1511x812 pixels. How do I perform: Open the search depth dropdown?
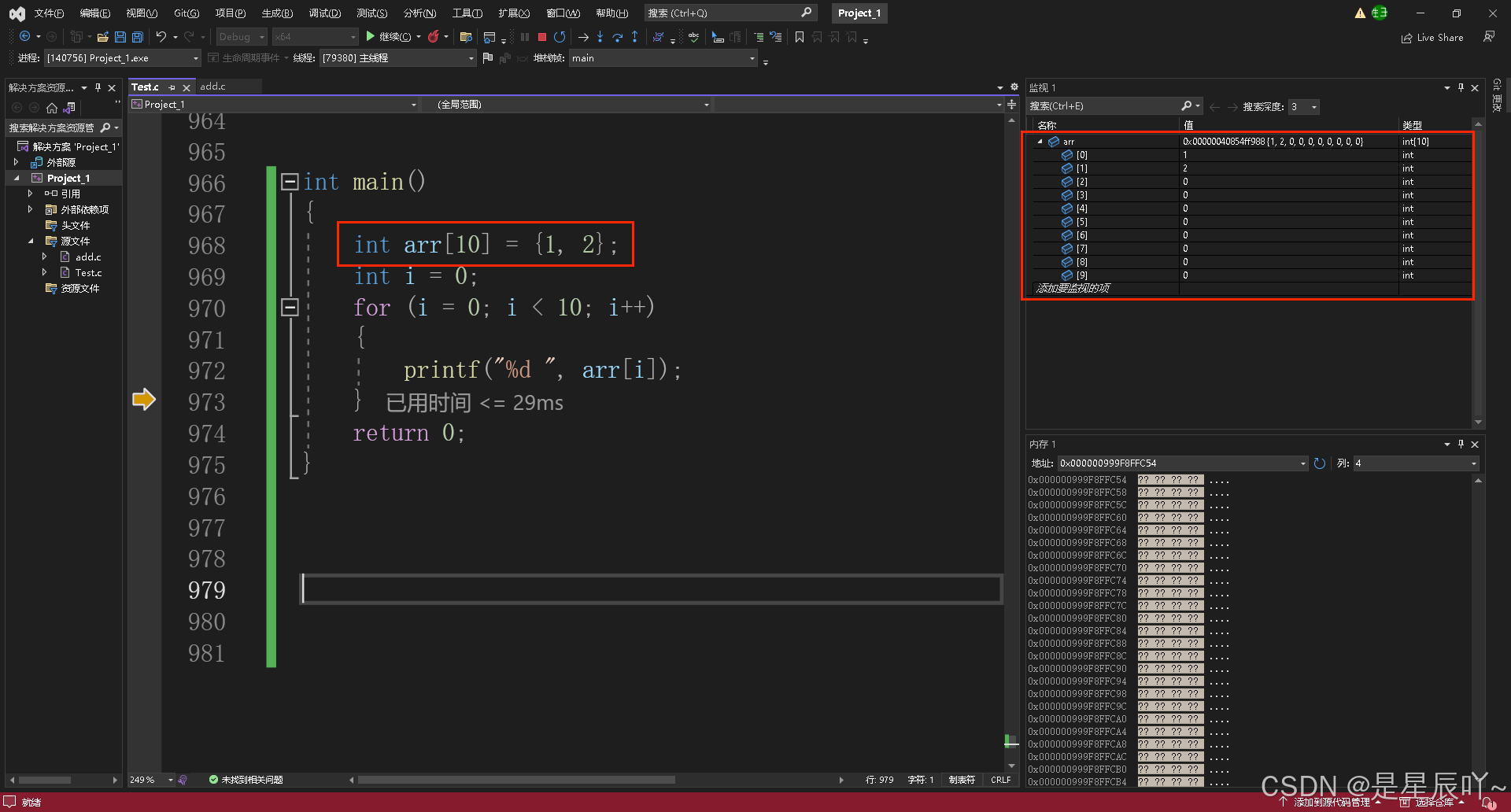coord(1304,106)
